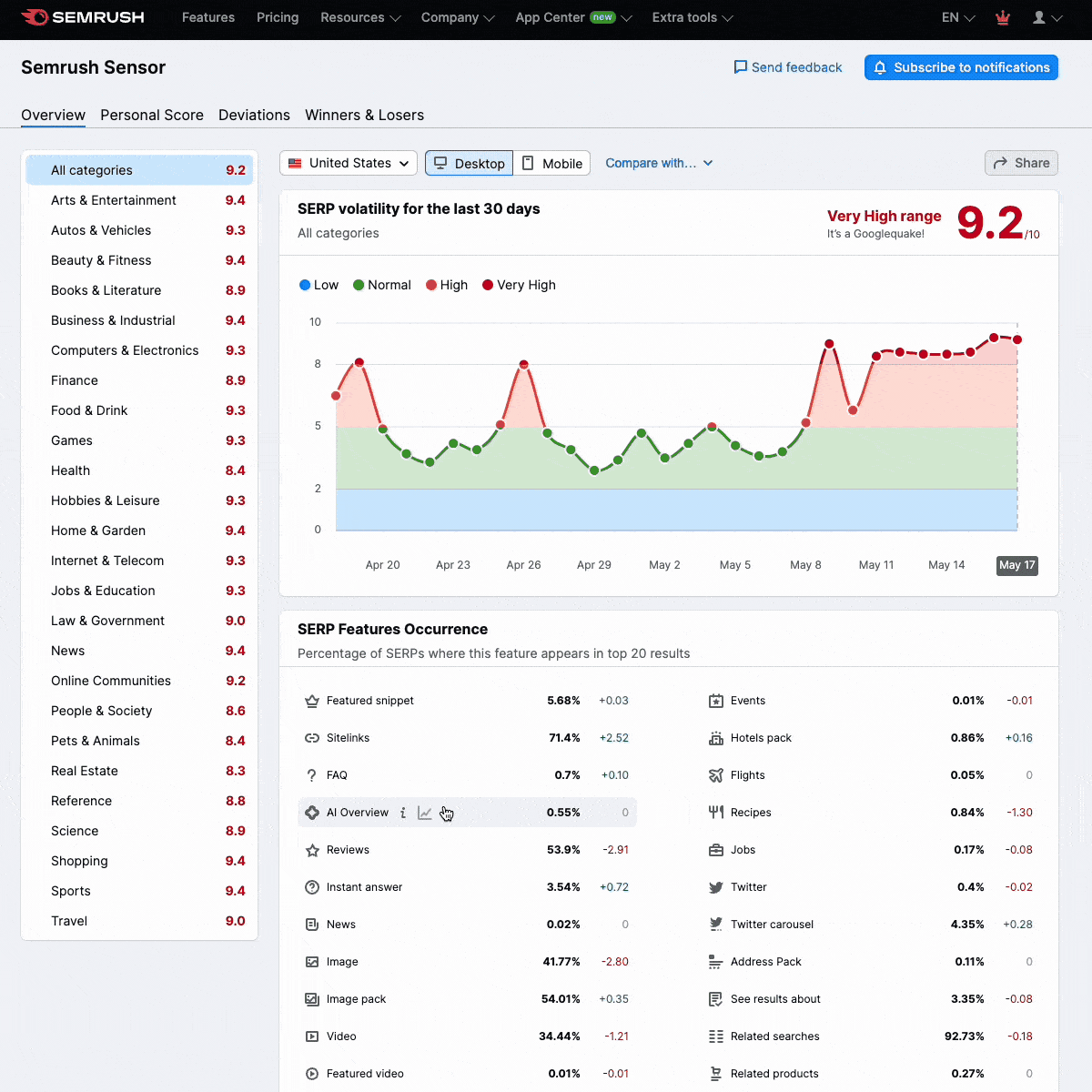Click the Recipes fork and knife icon
Screen dimensions: 1092x1092
tap(716, 813)
